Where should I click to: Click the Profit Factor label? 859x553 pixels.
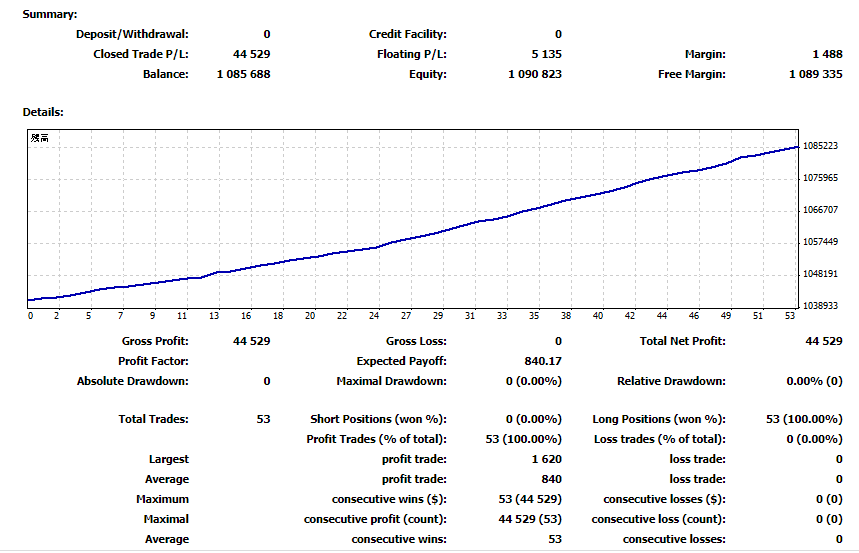tap(153, 361)
